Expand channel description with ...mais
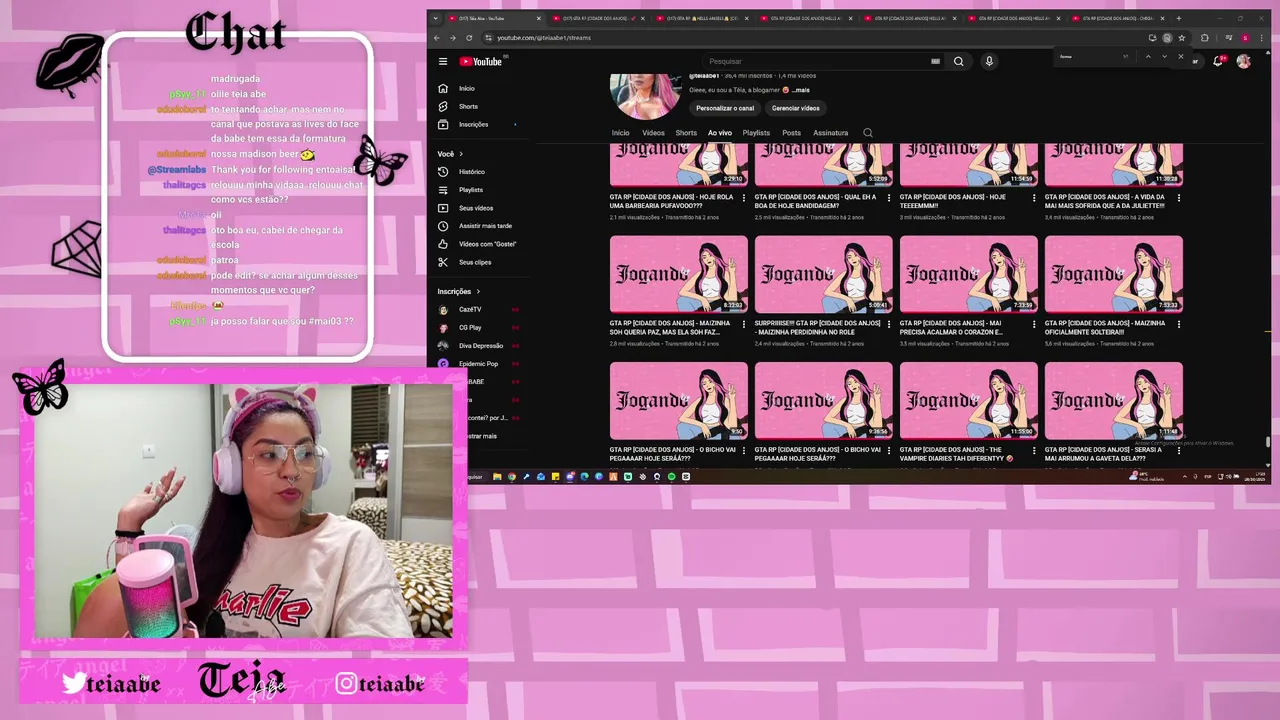The image size is (1280, 720). [801, 90]
